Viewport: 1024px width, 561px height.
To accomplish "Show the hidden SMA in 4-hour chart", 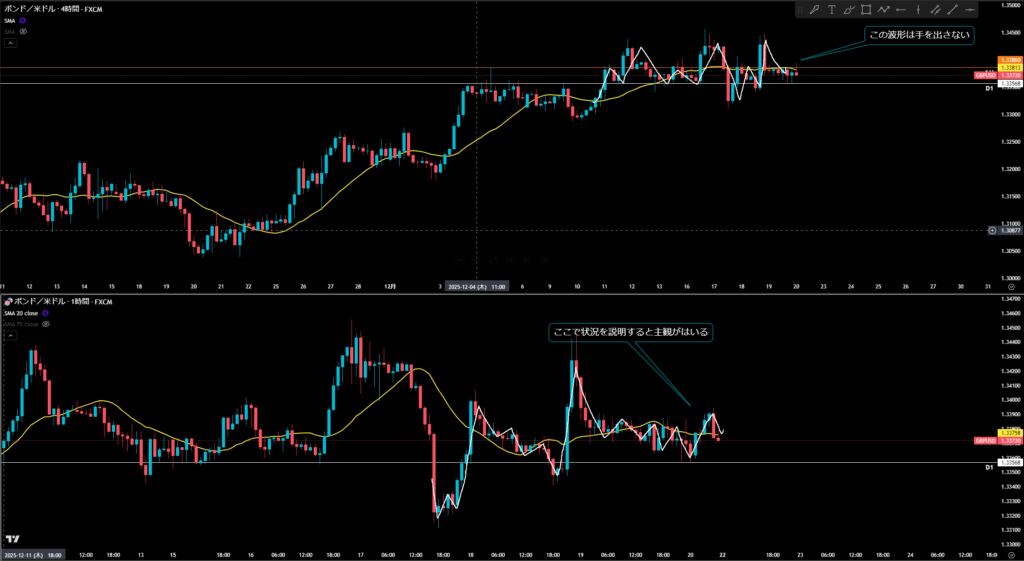I will 23,31.
